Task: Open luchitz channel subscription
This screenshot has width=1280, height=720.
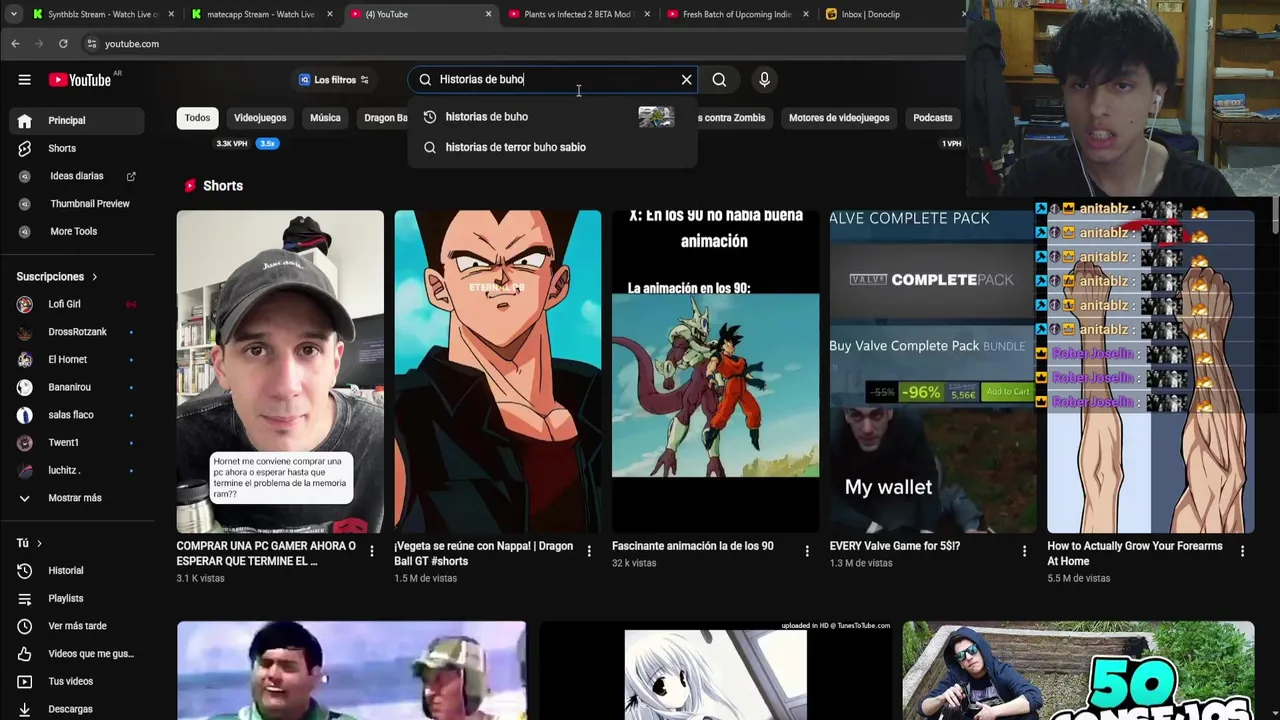Action: (x=77, y=470)
